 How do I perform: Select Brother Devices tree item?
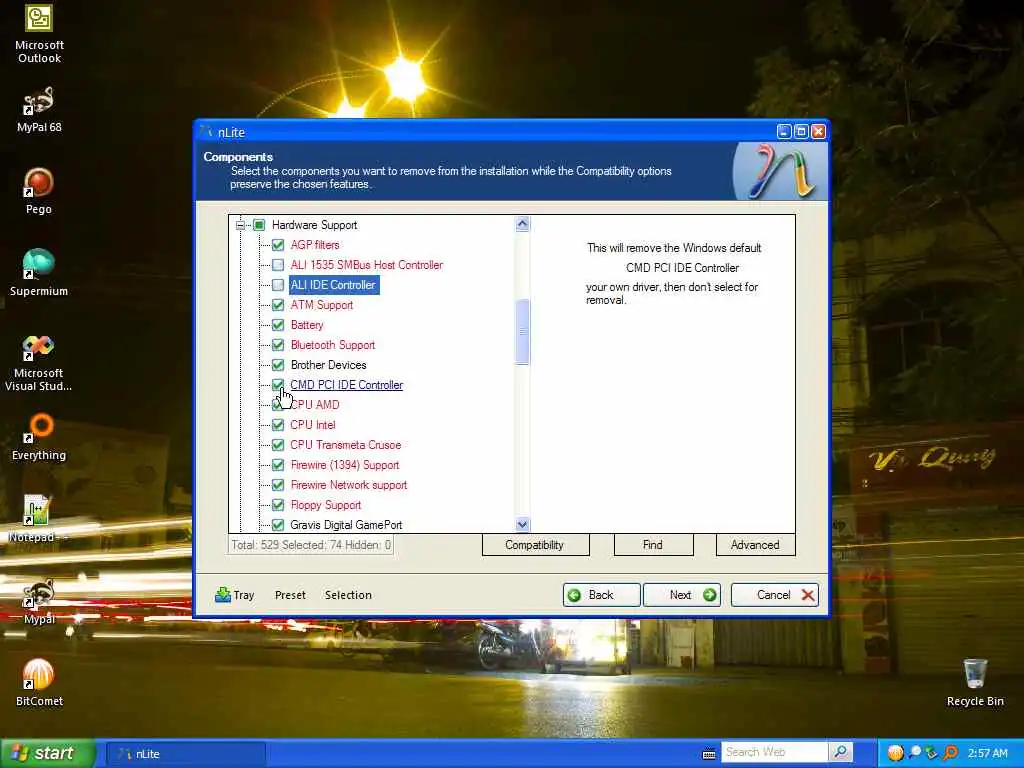click(328, 365)
